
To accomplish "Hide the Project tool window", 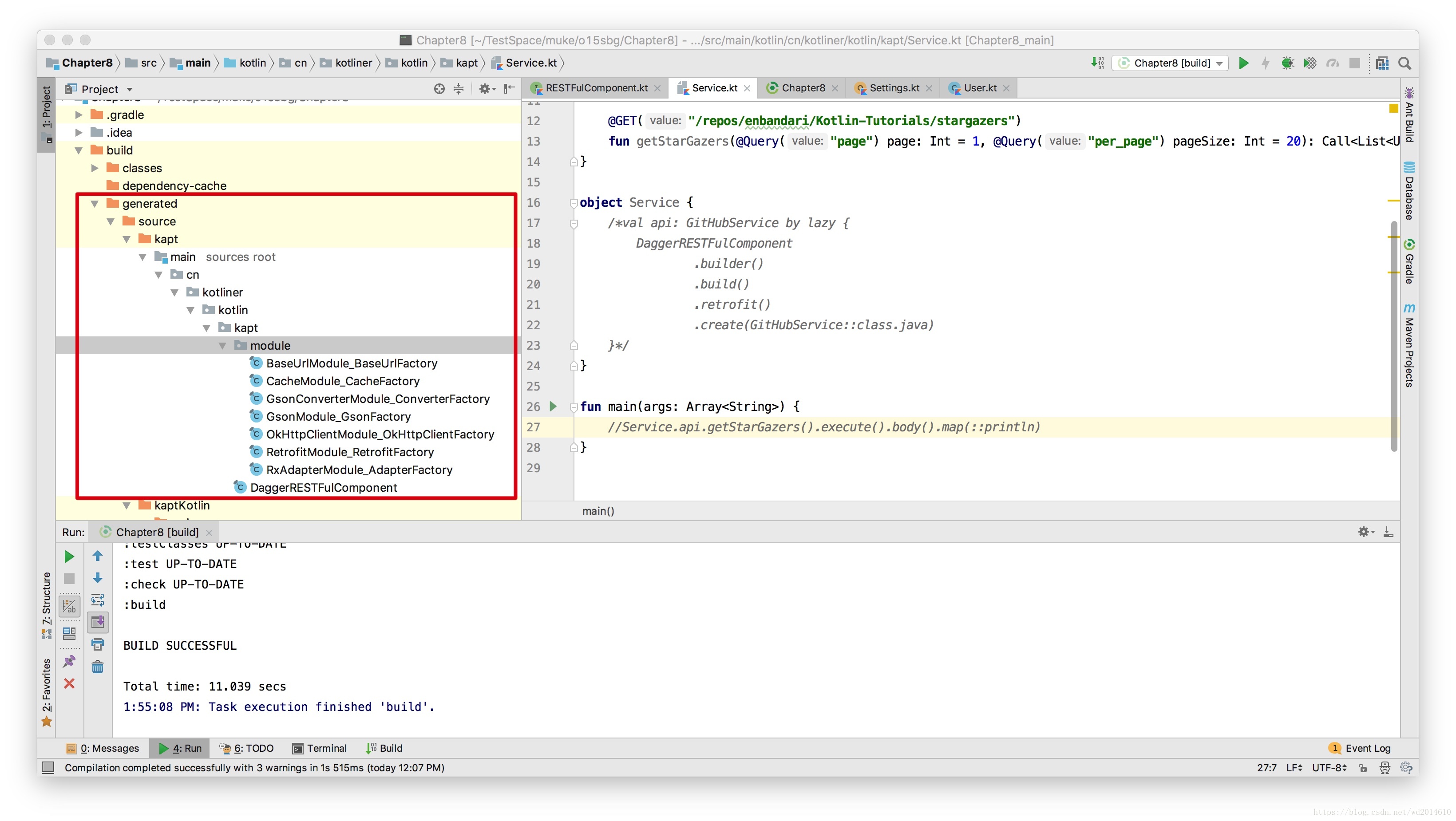I will (x=509, y=89).
